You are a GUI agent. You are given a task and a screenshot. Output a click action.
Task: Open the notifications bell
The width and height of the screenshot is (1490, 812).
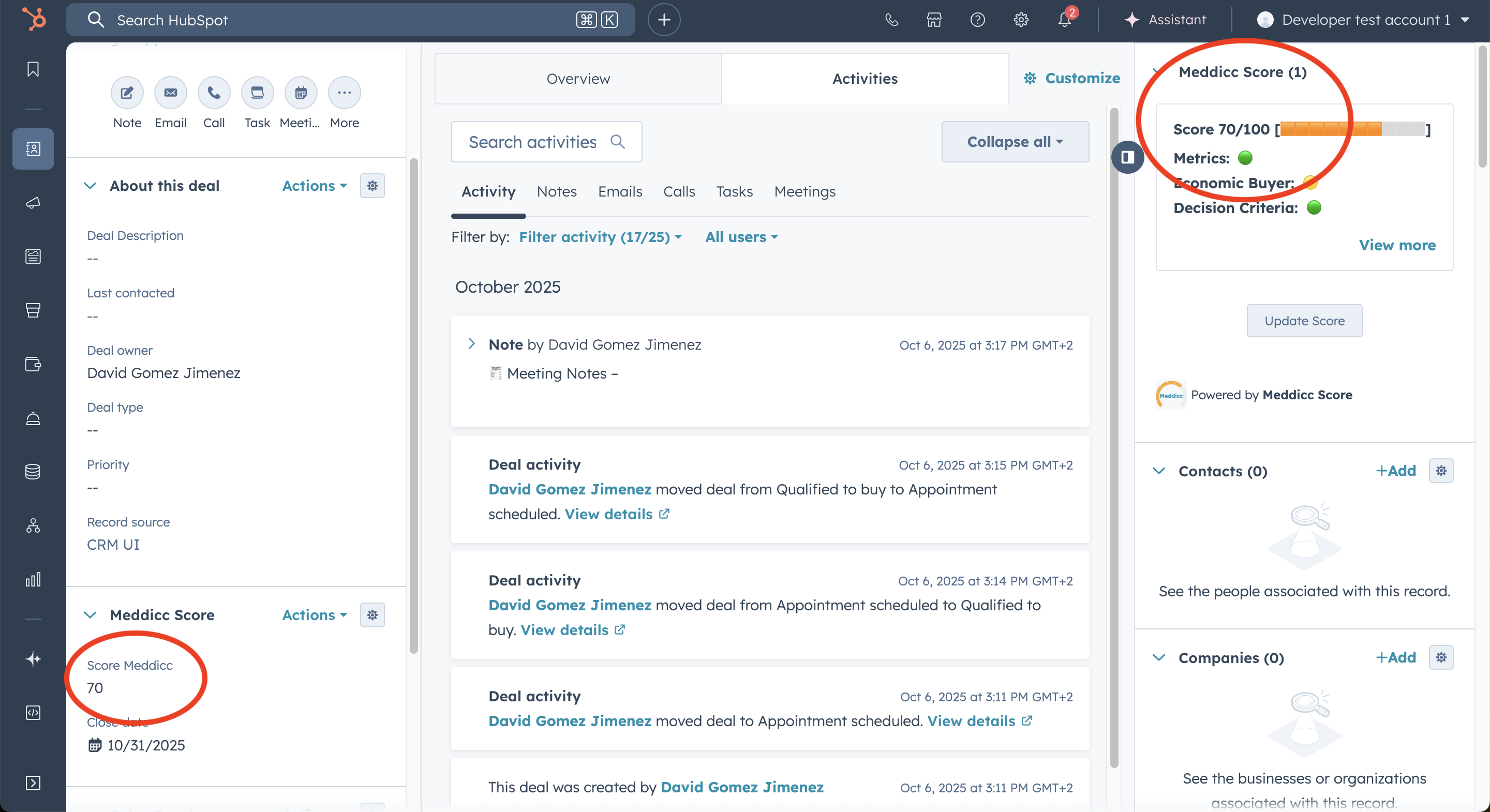[x=1064, y=20]
